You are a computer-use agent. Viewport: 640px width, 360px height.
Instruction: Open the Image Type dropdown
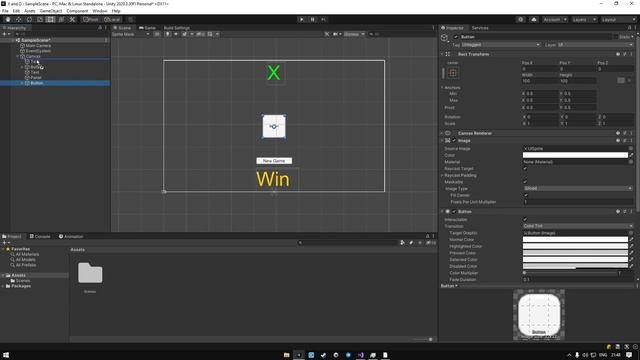click(x=578, y=189)
